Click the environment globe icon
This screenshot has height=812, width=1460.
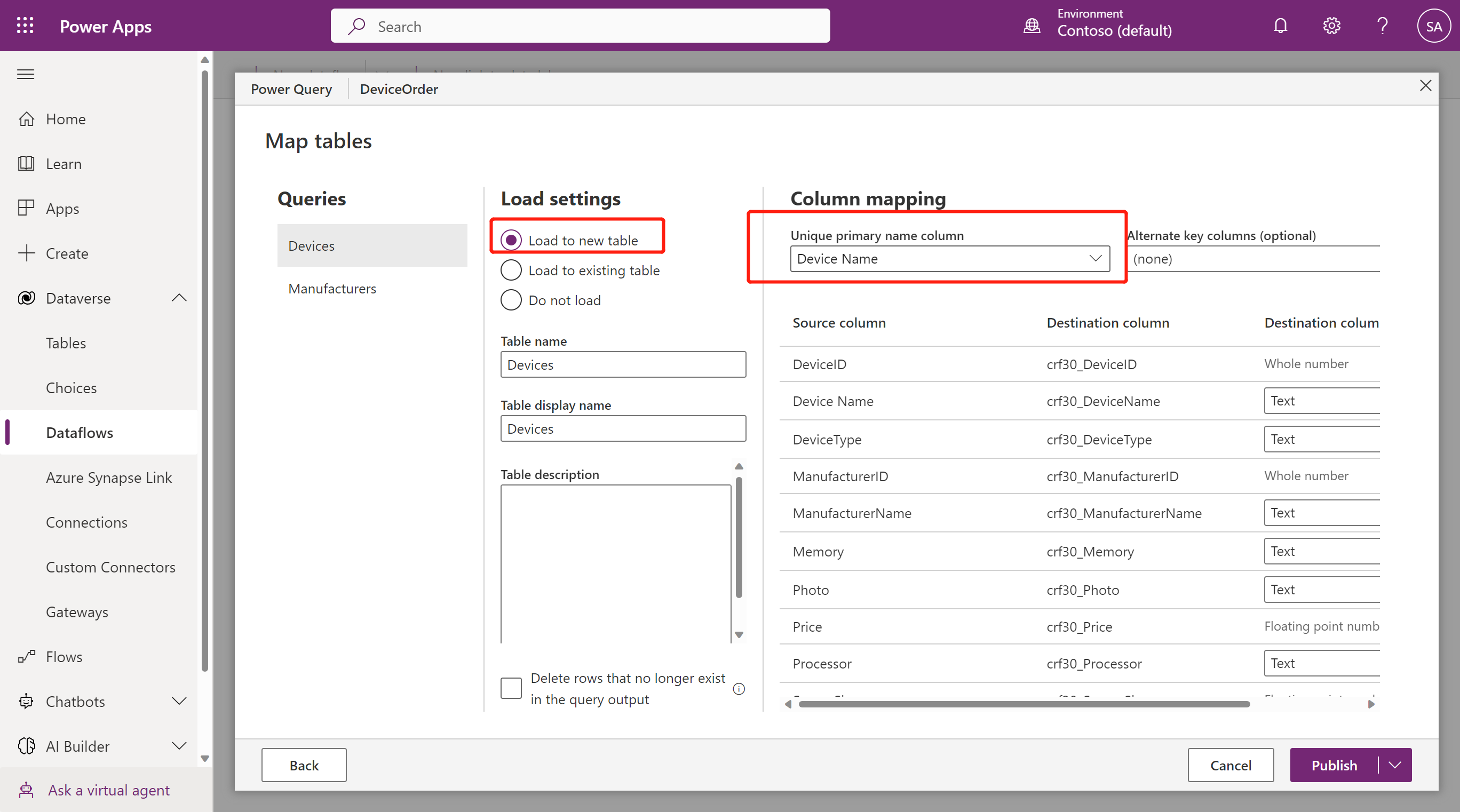tap(1031, 26)
